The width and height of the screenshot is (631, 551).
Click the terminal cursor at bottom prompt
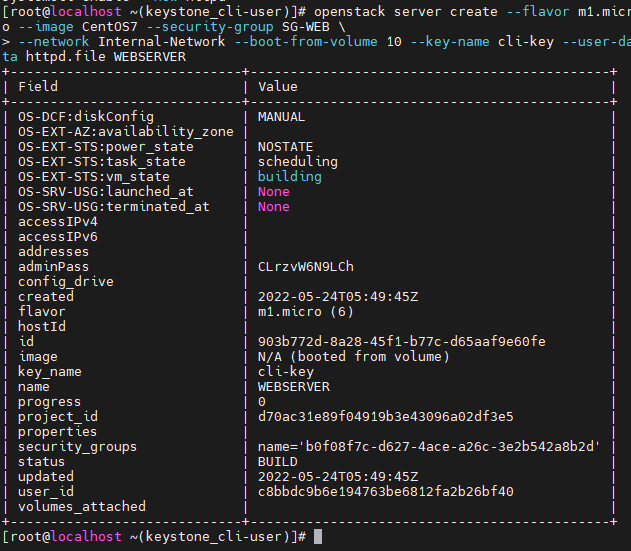pos(318,537)
